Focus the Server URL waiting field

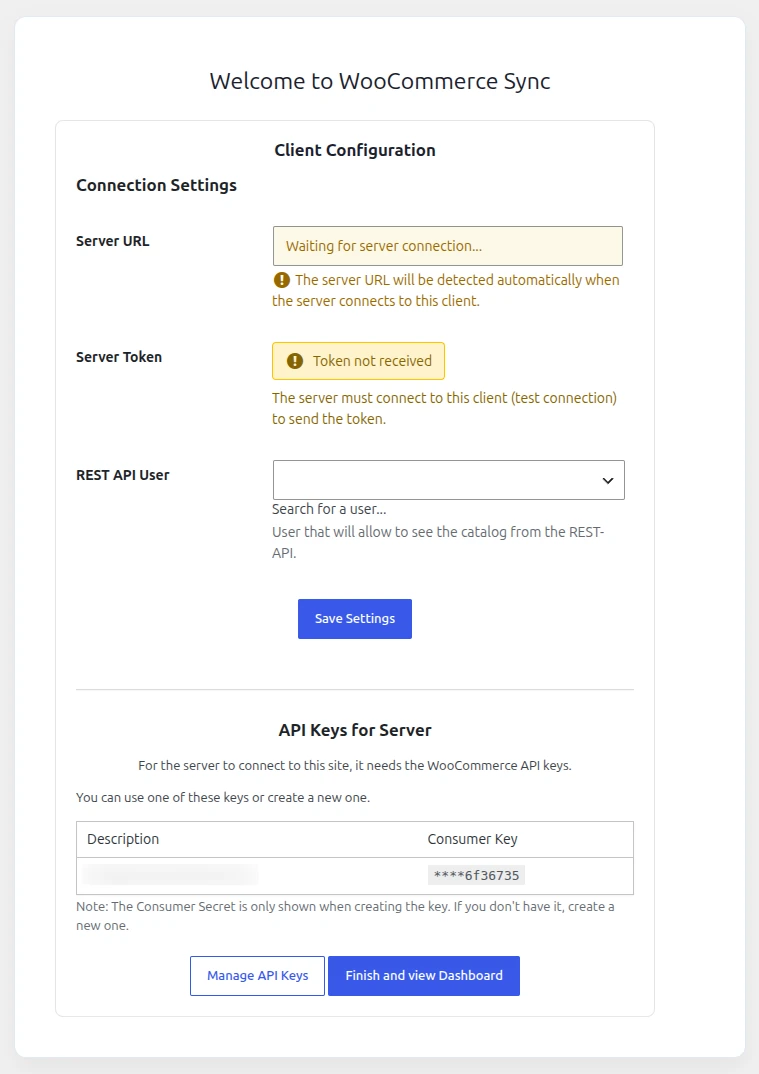point(448,246)
